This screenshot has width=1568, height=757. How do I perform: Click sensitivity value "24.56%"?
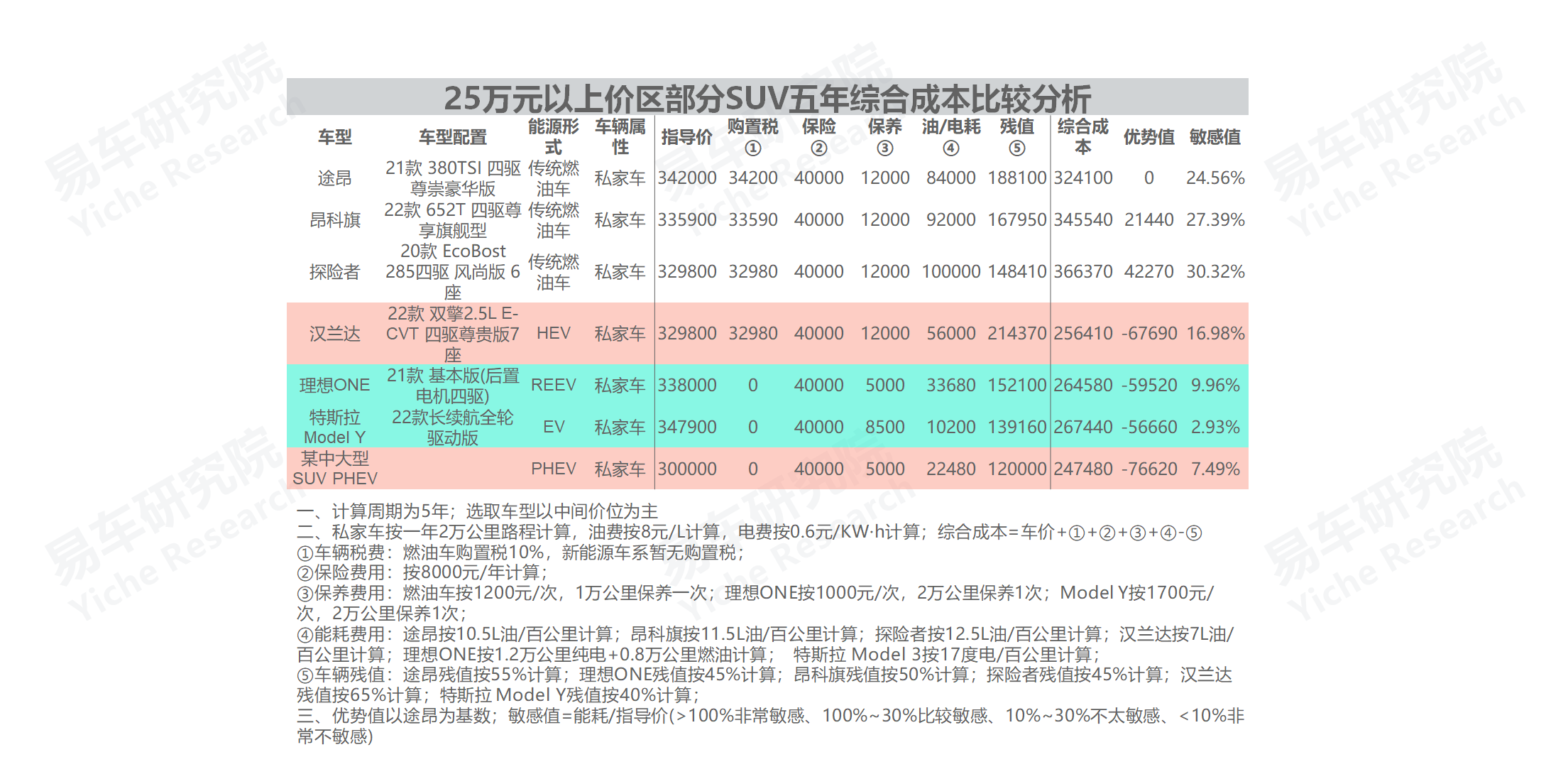[1215, 178]
